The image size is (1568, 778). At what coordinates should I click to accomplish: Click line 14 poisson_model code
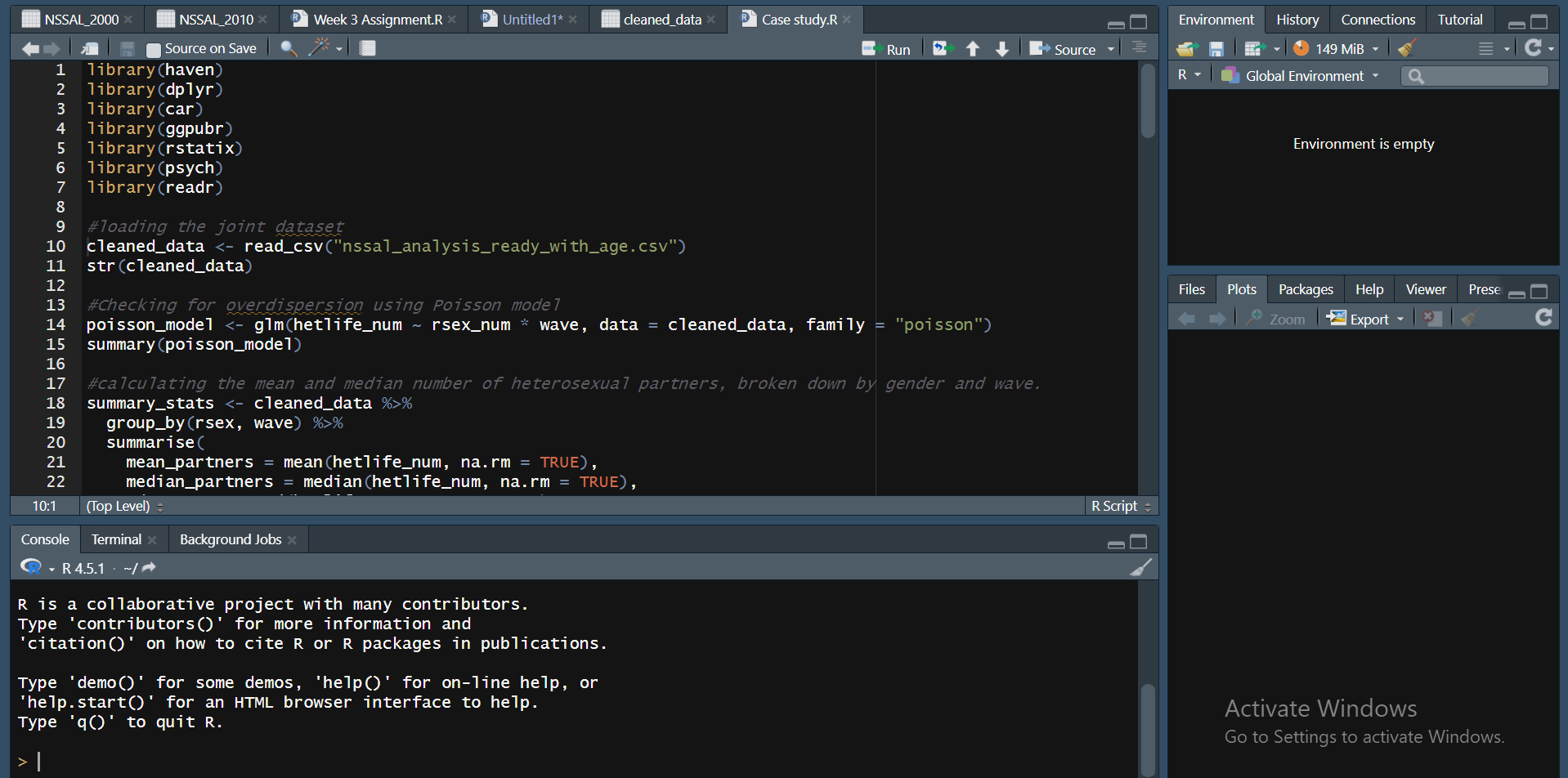[539, 325]
